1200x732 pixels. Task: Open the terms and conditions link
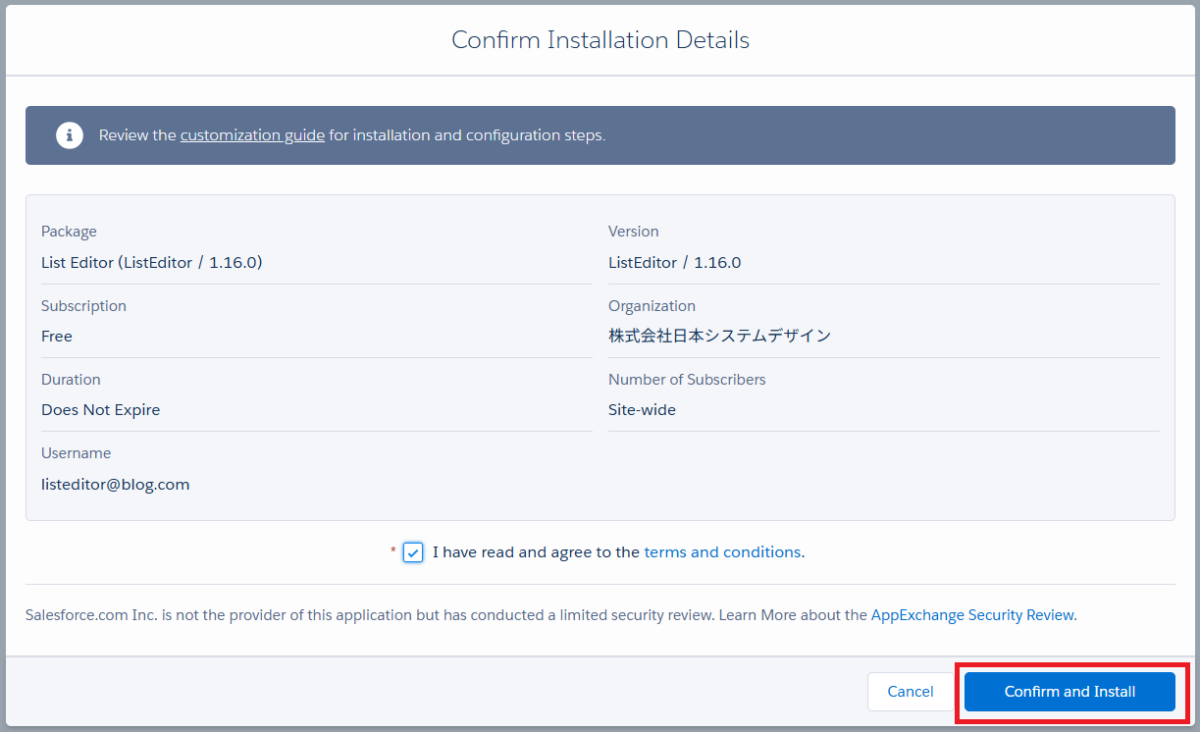click(x=722, y=552)
